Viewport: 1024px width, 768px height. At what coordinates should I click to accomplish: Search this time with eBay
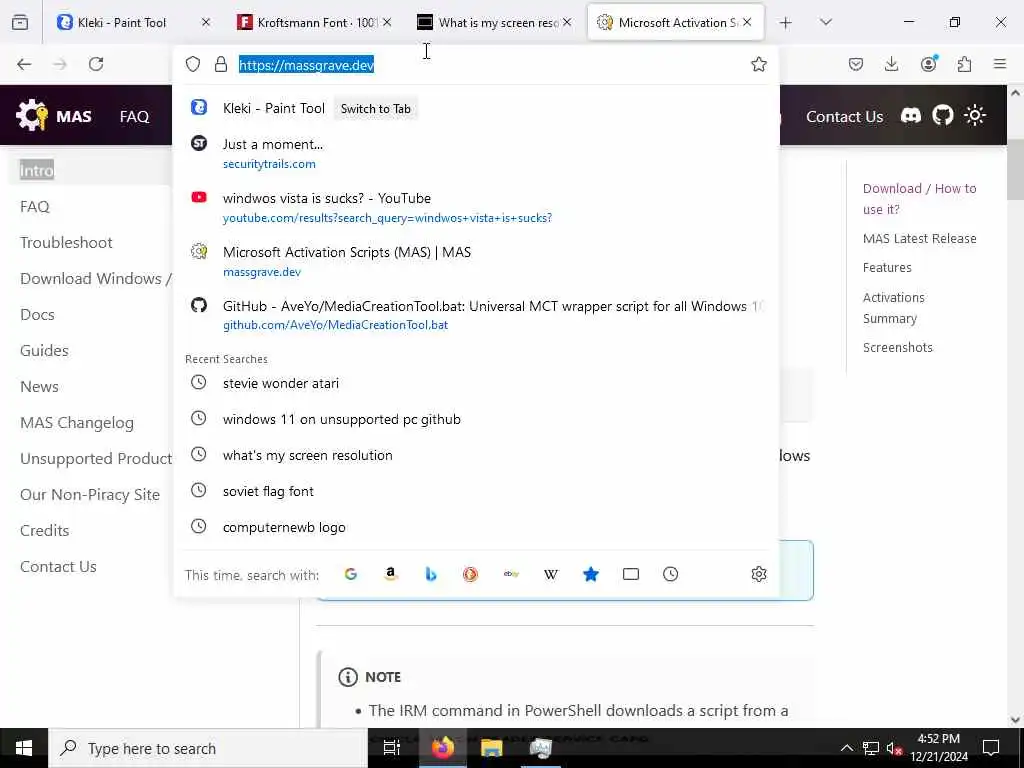pyautogui.click(x=511, y=574)
